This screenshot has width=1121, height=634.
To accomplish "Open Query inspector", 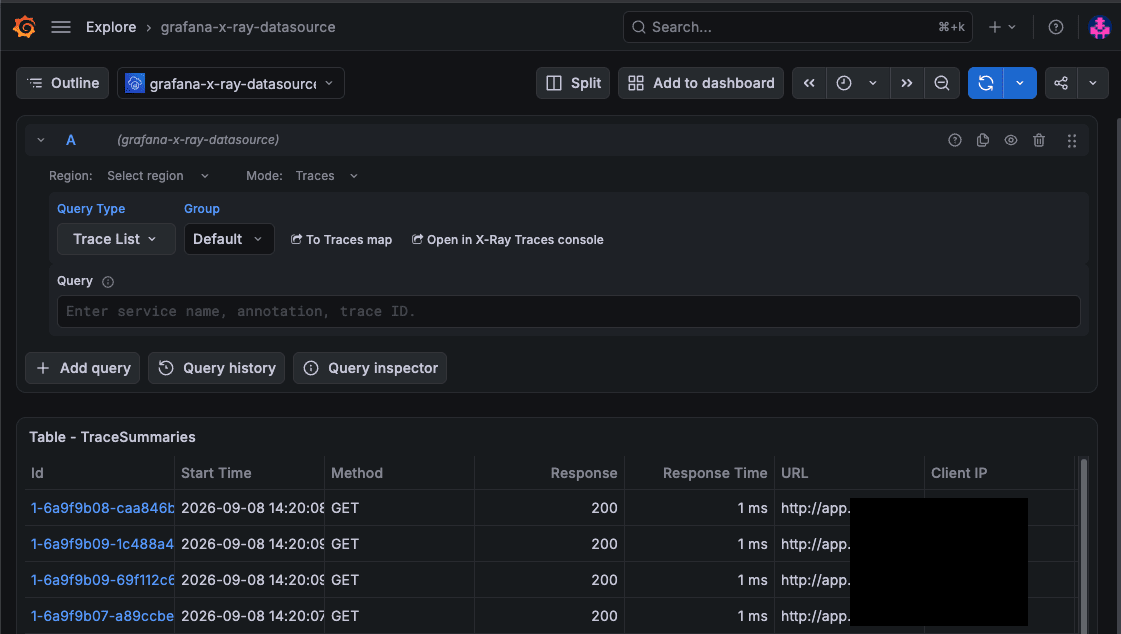I will 370,368.
